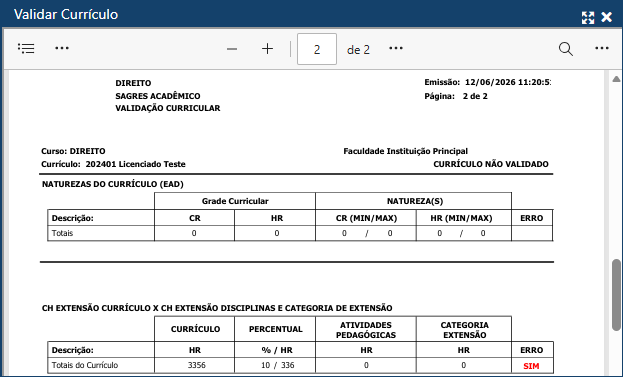Select the 'Totais' row label
Viewport: 623px width, 377px height.
point(62,233)
